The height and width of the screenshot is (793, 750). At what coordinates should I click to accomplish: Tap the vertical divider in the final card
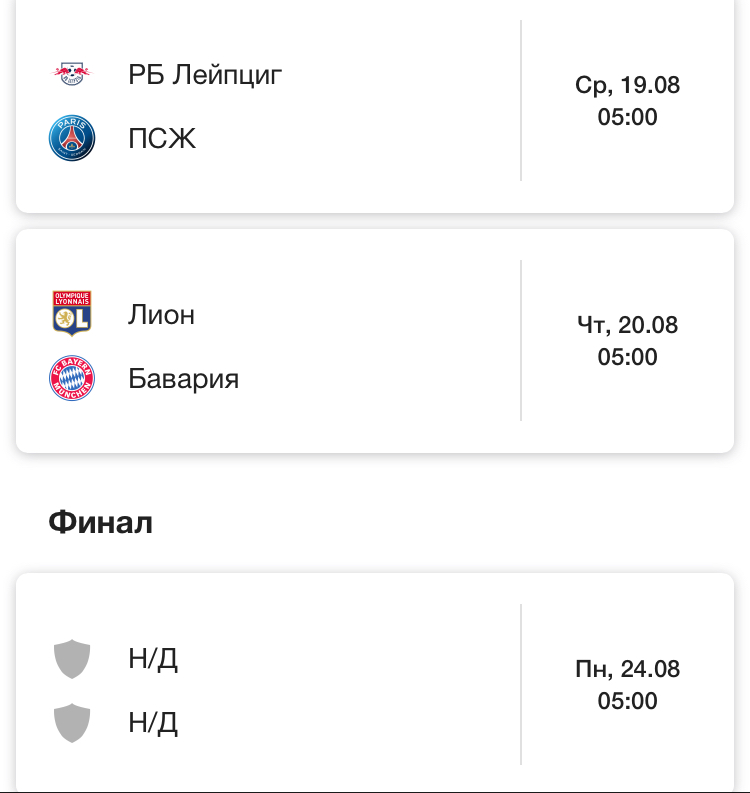coord(521,684)
